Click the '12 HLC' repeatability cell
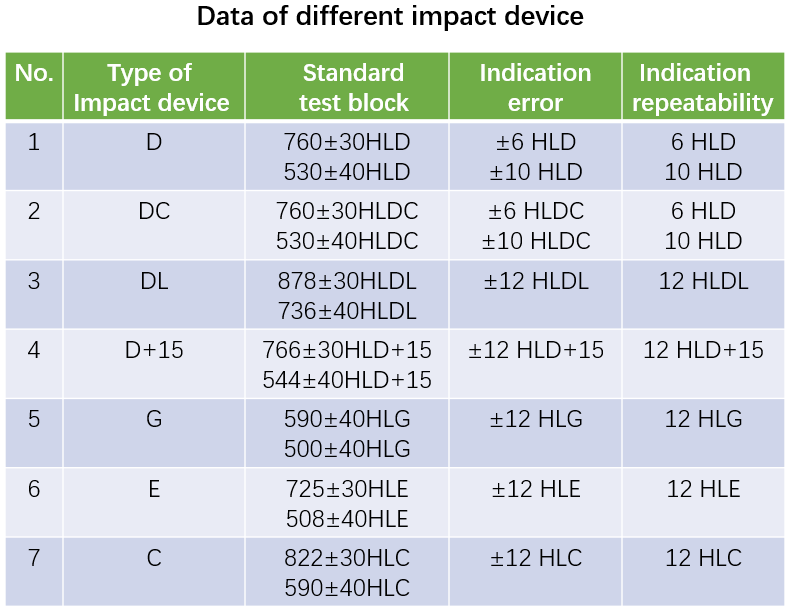 (704, 558)
